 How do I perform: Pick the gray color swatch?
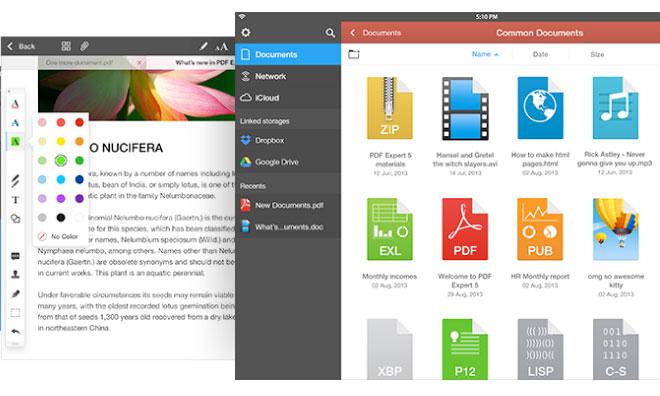[x=42, y=217]
